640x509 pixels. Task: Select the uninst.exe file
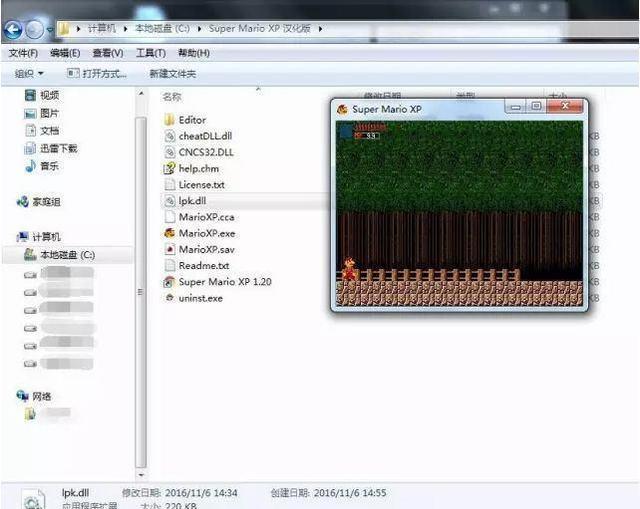[x=200, y=298]
